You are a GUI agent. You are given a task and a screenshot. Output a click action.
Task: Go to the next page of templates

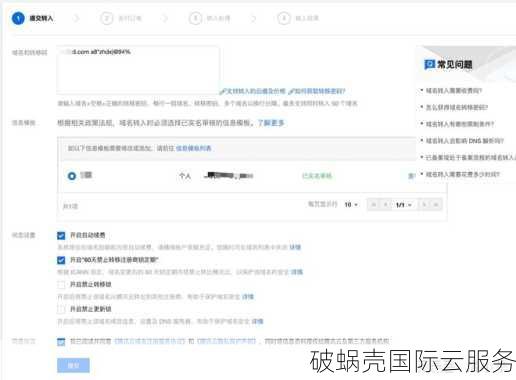pyautogui.click(x=424, y=204)
